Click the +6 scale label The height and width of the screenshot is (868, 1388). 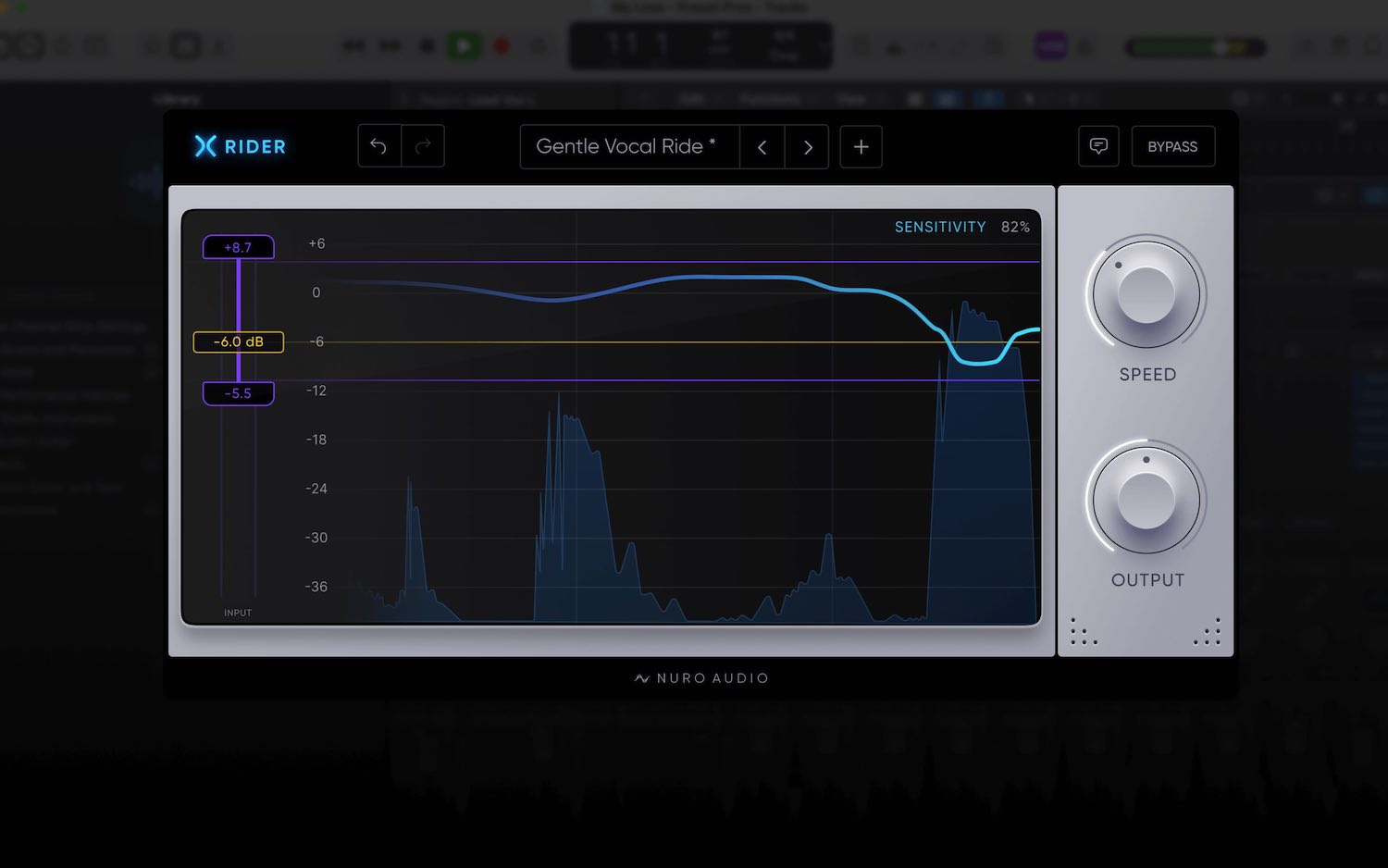click(316, 243)
